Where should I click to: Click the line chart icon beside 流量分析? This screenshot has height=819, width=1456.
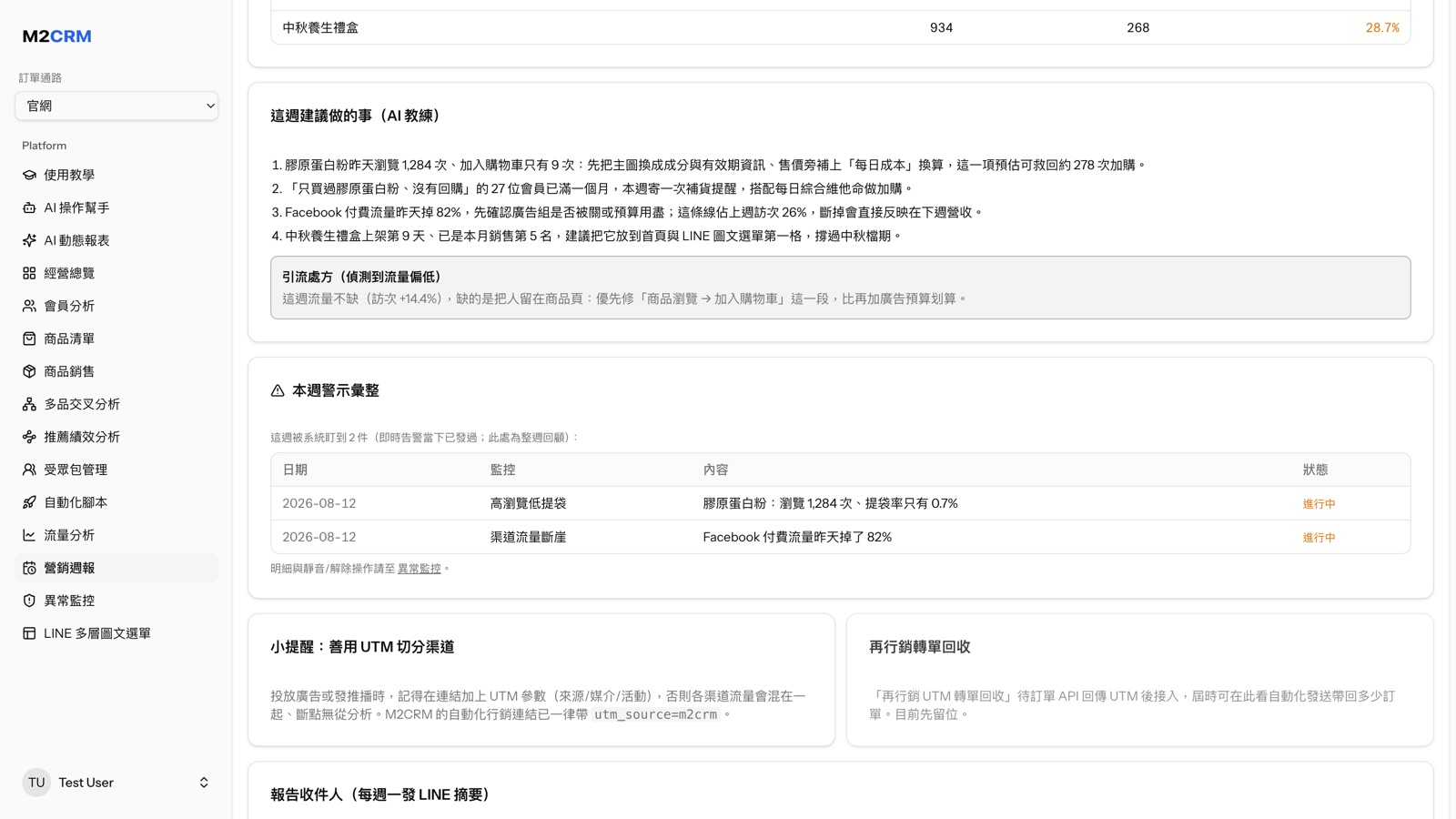pos(29,535)
